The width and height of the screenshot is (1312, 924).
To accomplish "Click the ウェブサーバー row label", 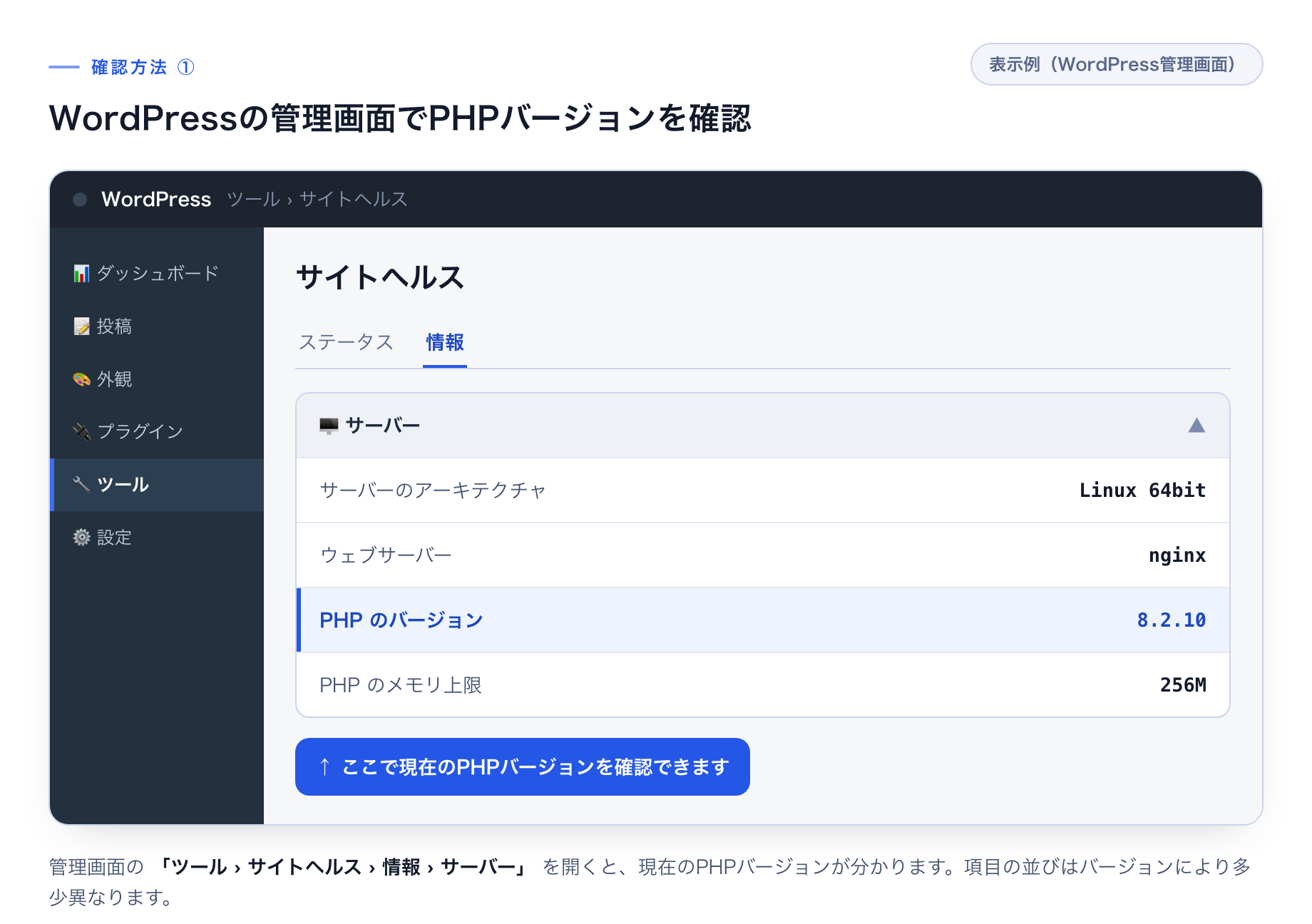I will coord(386,555).
